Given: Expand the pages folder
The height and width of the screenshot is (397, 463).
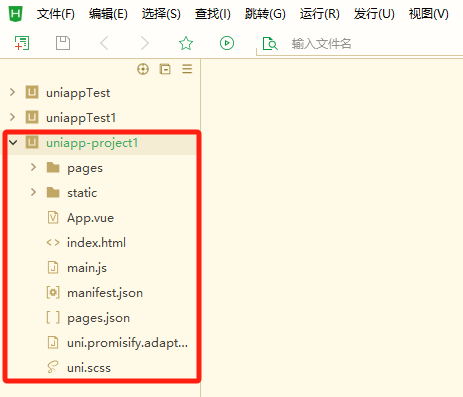Looking at the screenshot, I should tap(33, 167).
